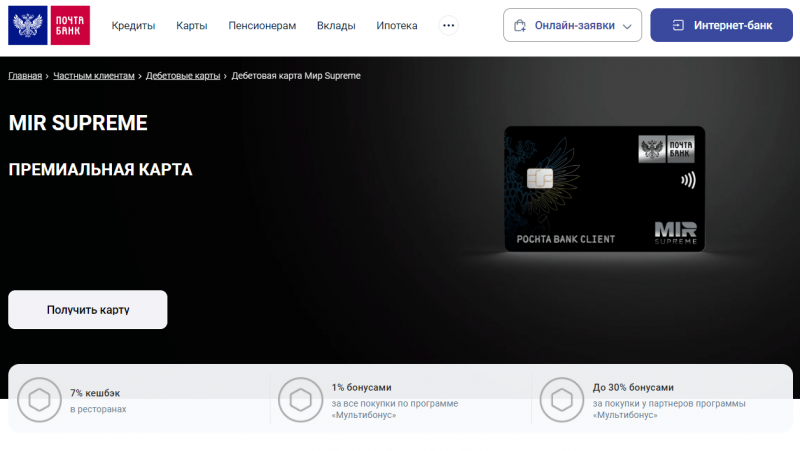Open Интернет-банк via its text label

pyautogui.click(x=733, y=25)
